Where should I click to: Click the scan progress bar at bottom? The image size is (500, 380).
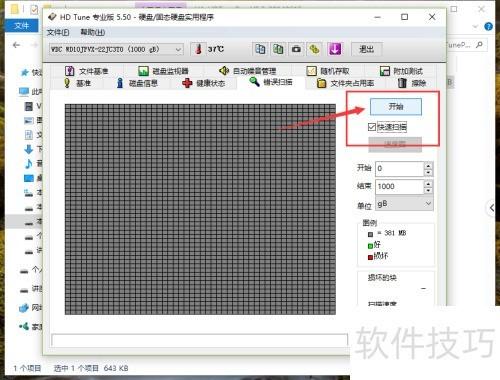click(199, 340)
